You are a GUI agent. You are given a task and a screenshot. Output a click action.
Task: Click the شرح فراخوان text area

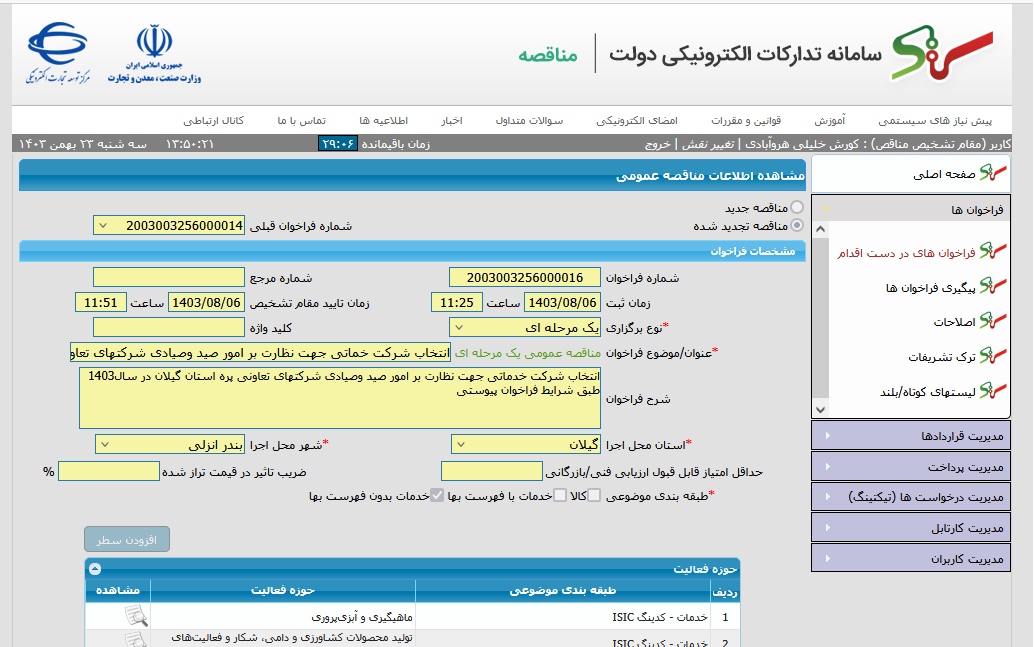tap(340, 398)
